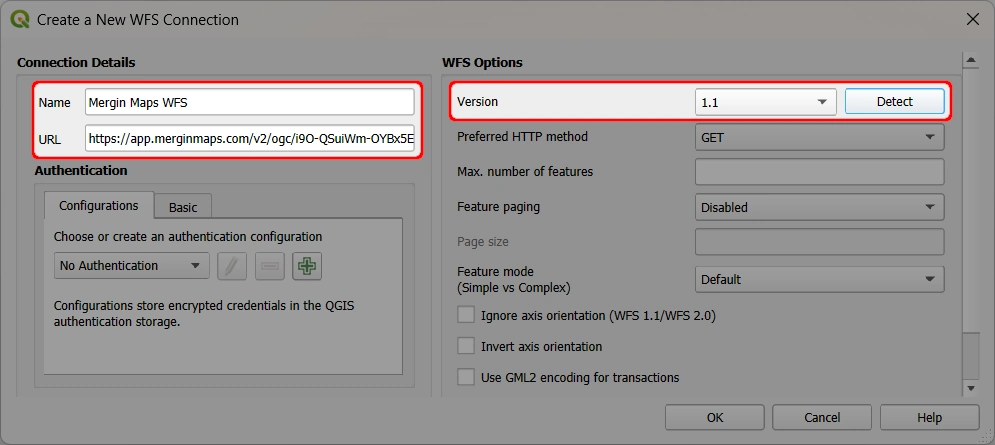Close the WFS connection dialog
Viewport: 995px width, 445px height.
(972, 20)
